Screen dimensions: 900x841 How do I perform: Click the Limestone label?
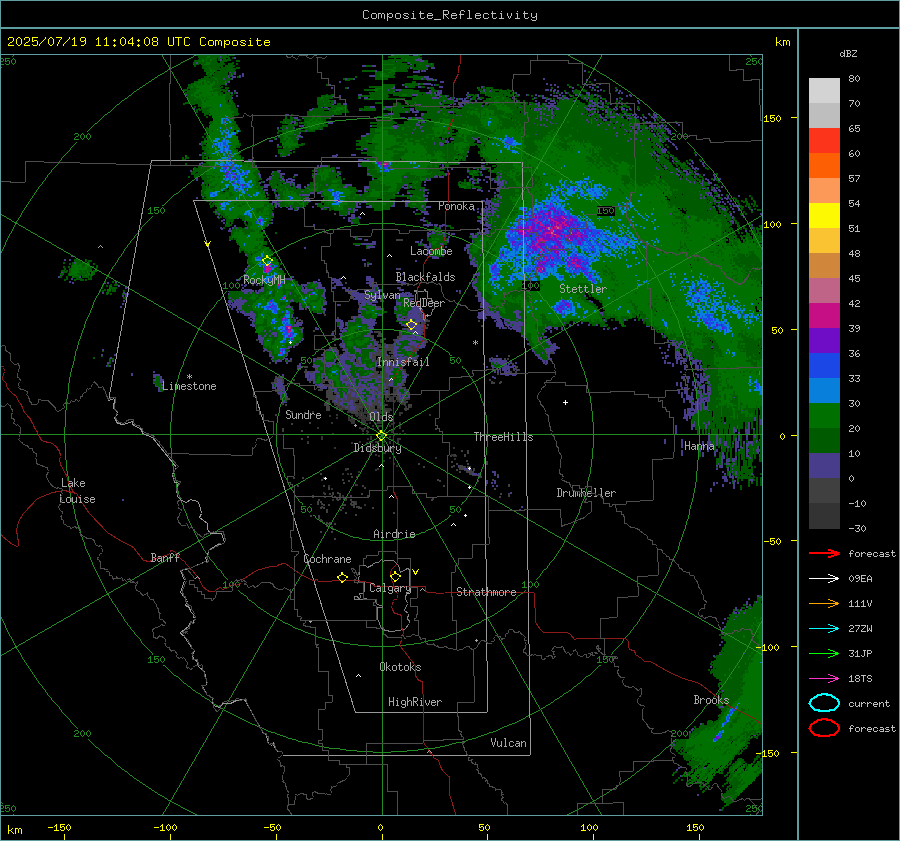(189, 386)
